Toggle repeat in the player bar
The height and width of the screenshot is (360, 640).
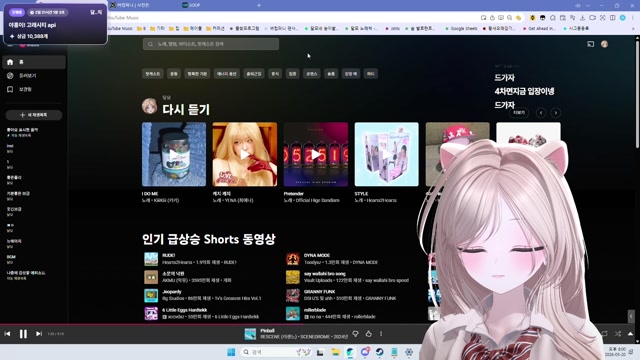click(604, 334)
